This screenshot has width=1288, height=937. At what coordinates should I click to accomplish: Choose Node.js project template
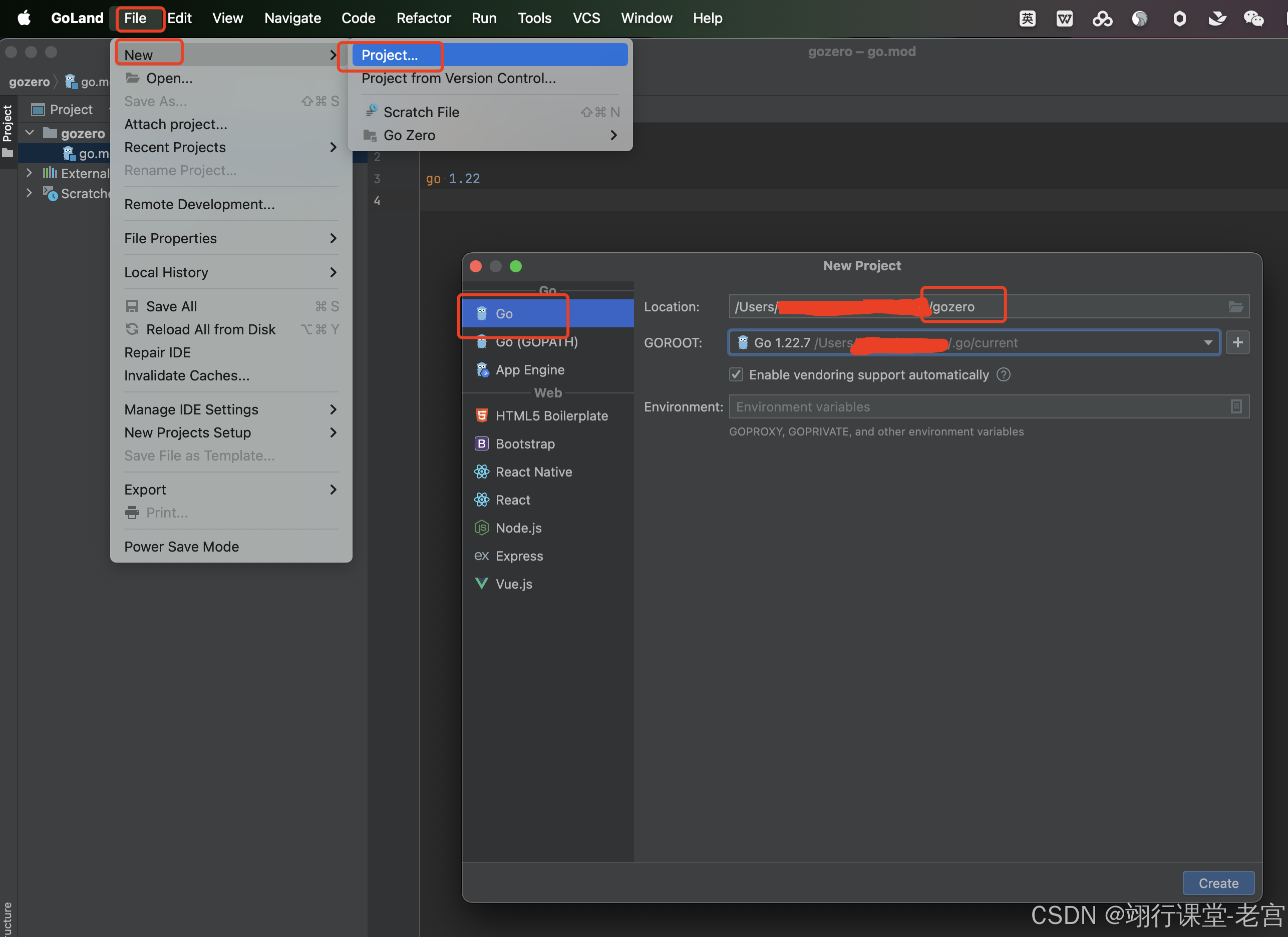[547, 528]
